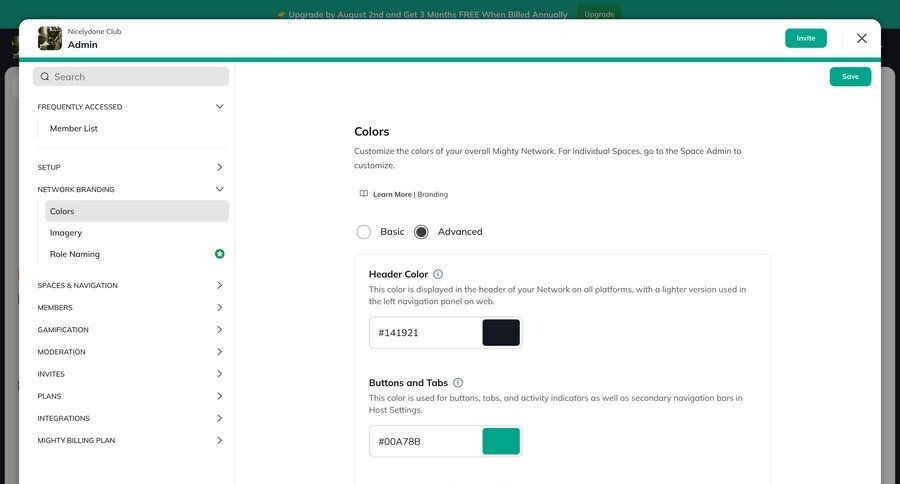Screen dimensions: 900x484
Task: Open the Header Color info icon
Action: click(438, 274)
